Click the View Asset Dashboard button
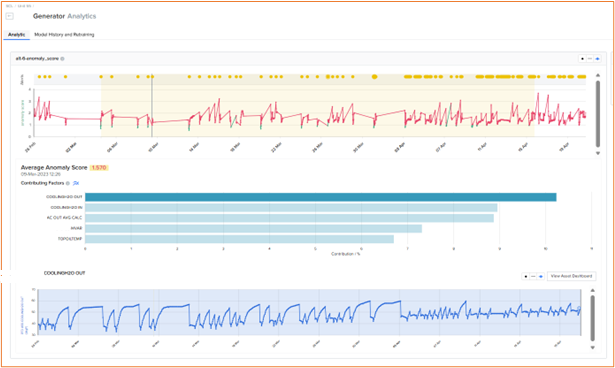 [571, 276]
